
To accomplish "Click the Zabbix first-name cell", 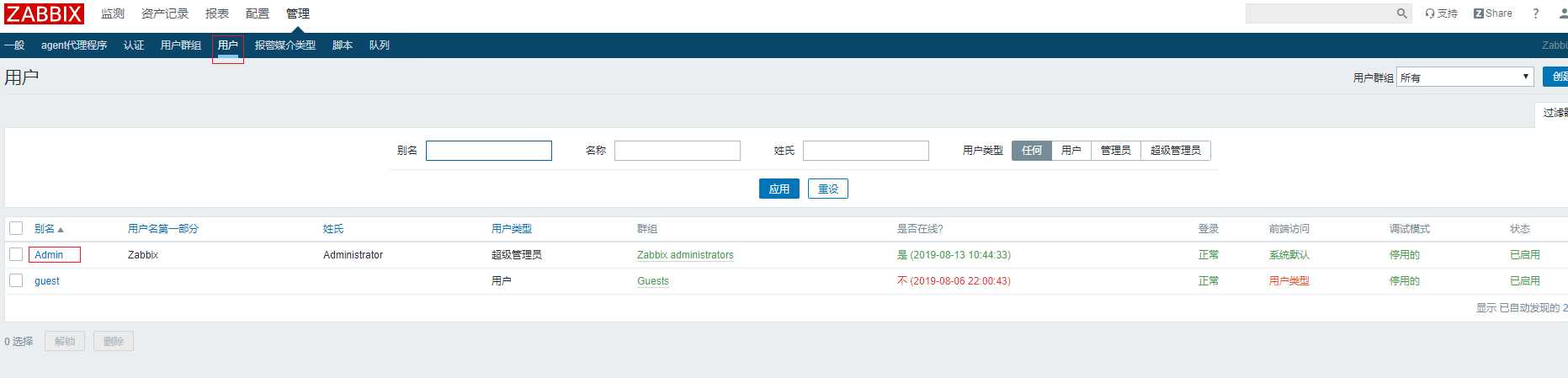I will click(x=143, y=255).
